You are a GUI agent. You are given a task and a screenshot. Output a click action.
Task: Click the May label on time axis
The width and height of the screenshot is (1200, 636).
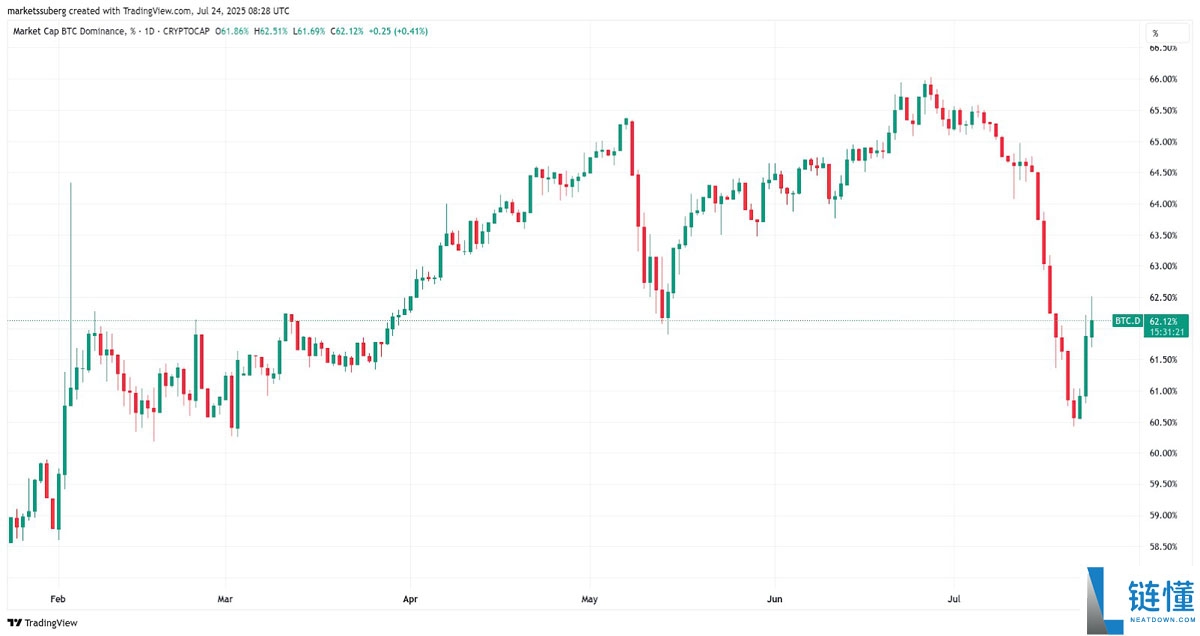tap(588, 600)
